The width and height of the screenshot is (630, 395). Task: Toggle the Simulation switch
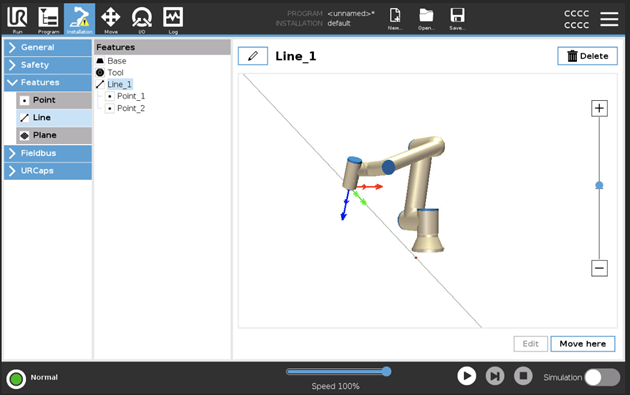[x=602, y=377]
